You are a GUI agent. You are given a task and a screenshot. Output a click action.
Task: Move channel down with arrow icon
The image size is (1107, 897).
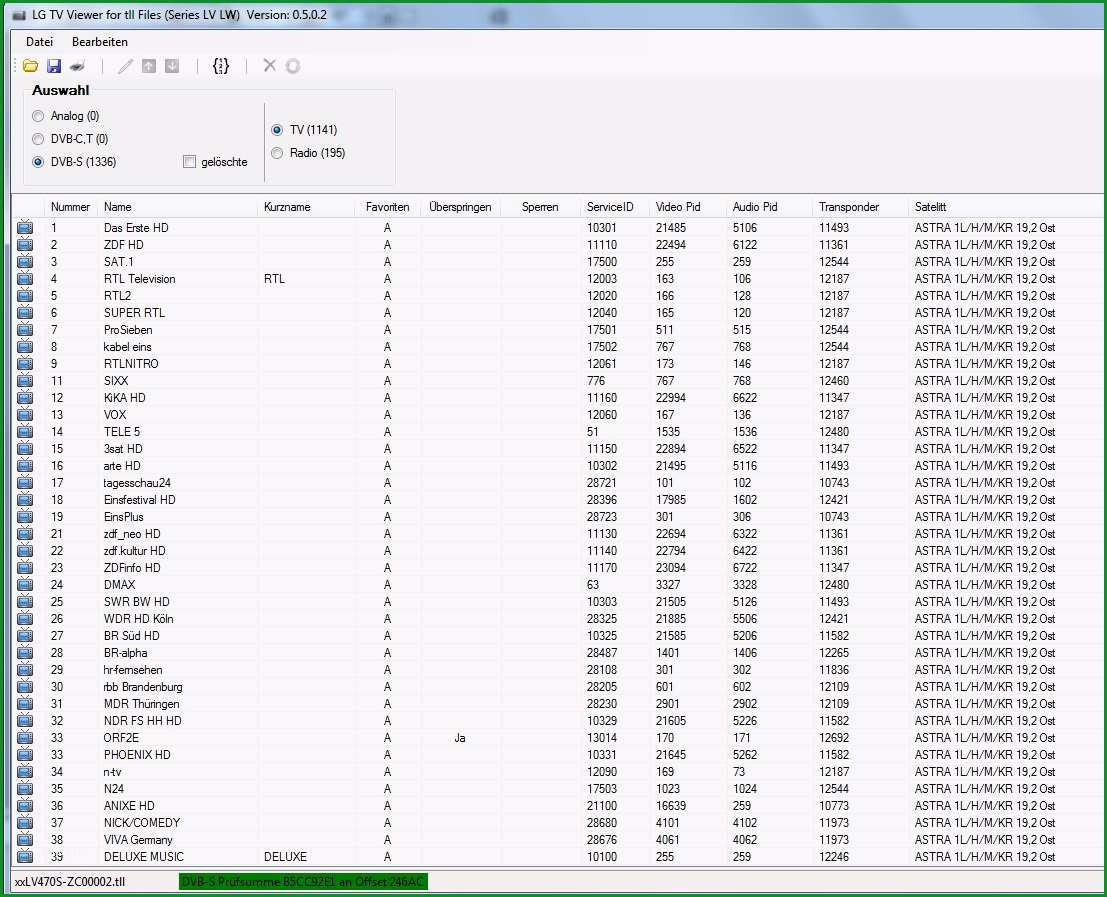coord(172,66)
